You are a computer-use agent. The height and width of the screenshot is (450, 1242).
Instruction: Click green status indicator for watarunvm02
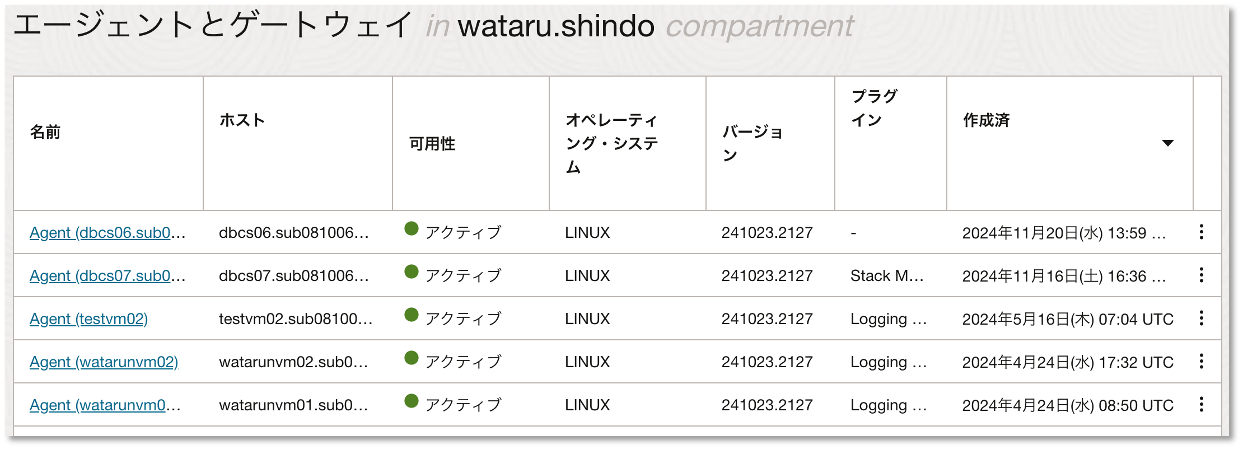tap(411, 358)
